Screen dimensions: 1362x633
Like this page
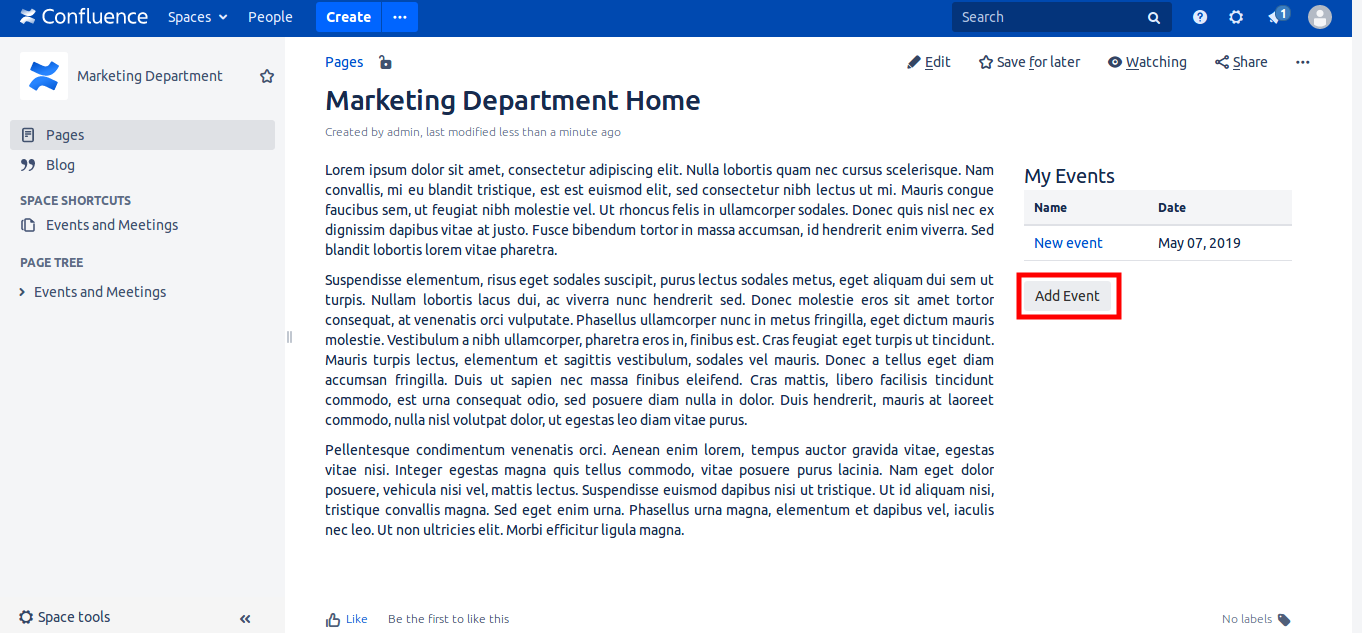347,619
